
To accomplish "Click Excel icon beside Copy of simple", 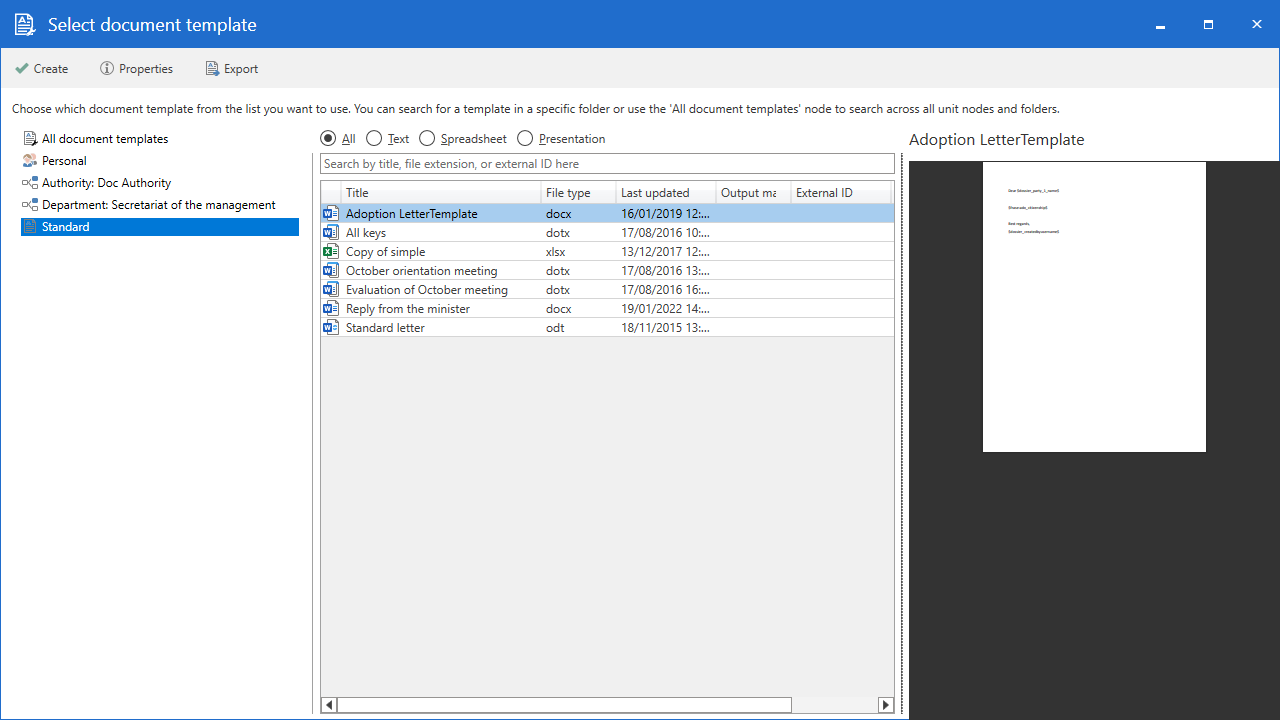I will tap(331, 252).
